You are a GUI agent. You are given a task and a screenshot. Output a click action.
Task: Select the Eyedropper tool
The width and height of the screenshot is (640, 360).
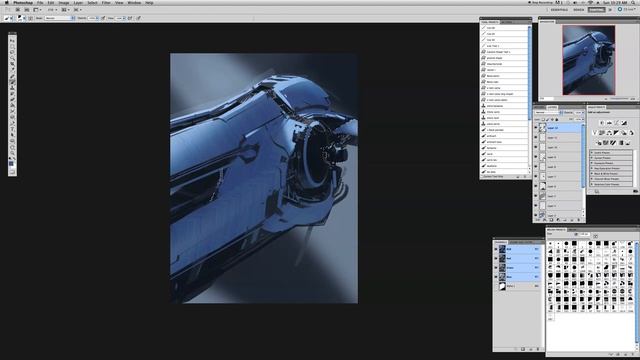[12, 70]
